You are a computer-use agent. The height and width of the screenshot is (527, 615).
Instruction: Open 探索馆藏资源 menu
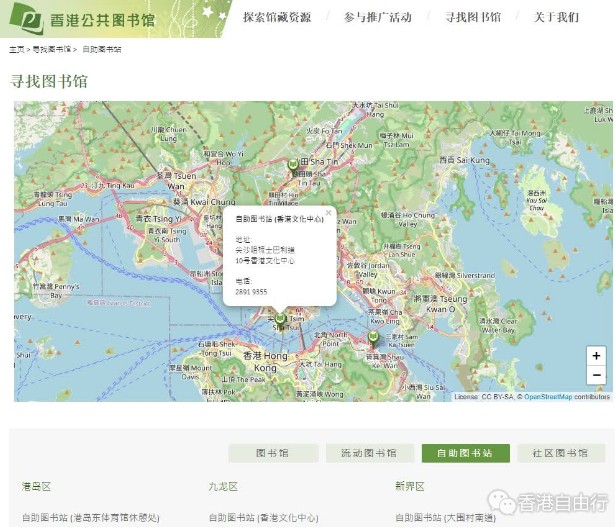(277, 17)
